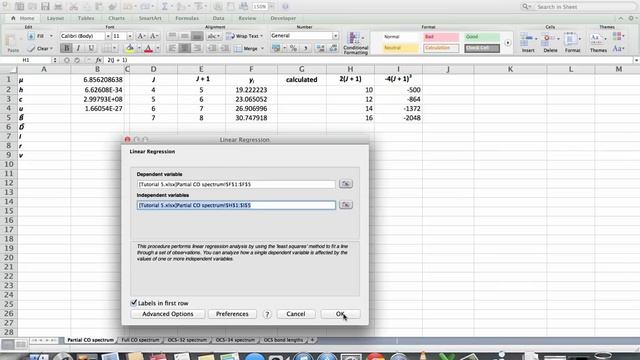Uncheck the Labels in first row checkbox
This screenshot has height=360, width=640.
[x=133, y=302]
